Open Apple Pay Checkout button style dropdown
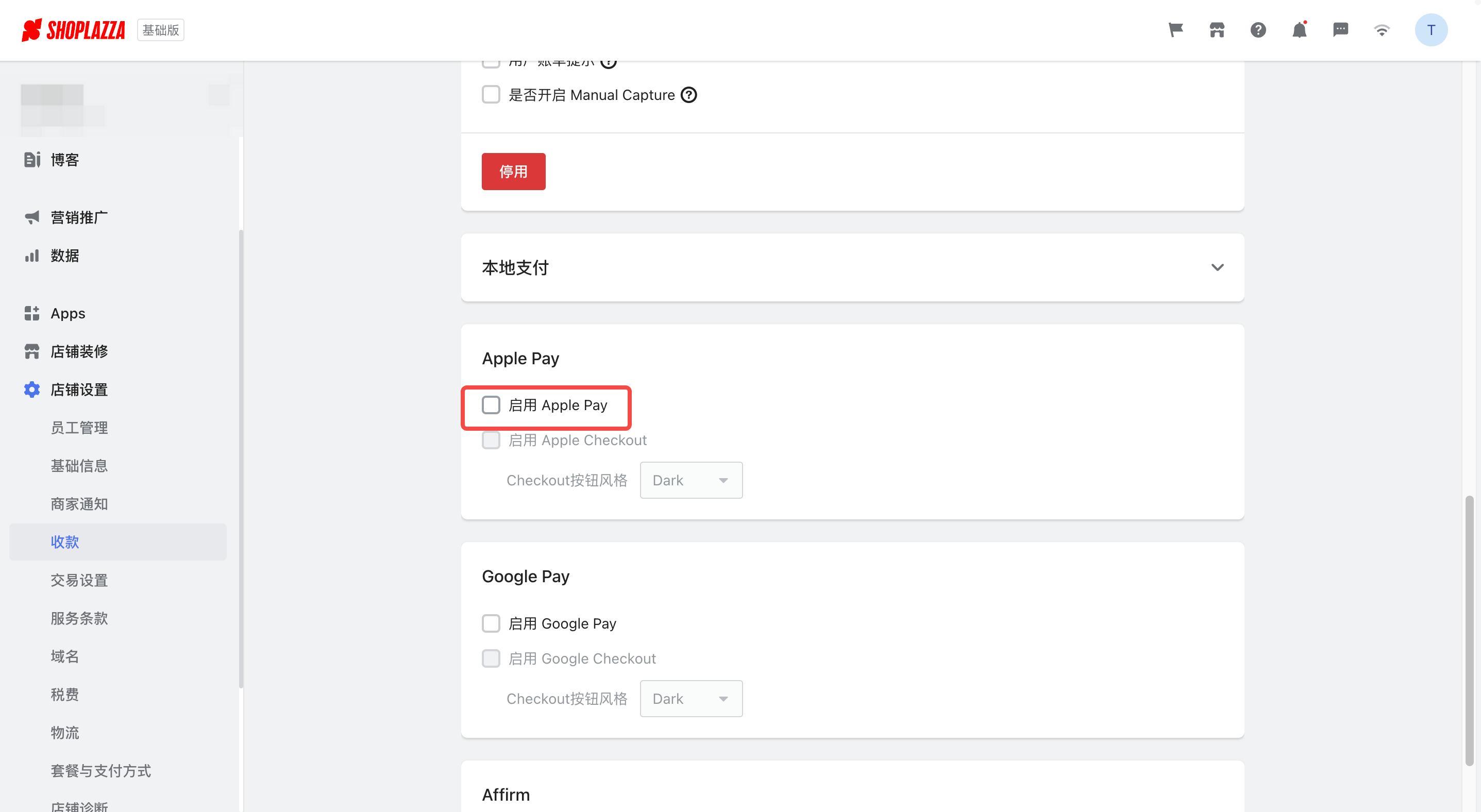 (x=691, y=480)
